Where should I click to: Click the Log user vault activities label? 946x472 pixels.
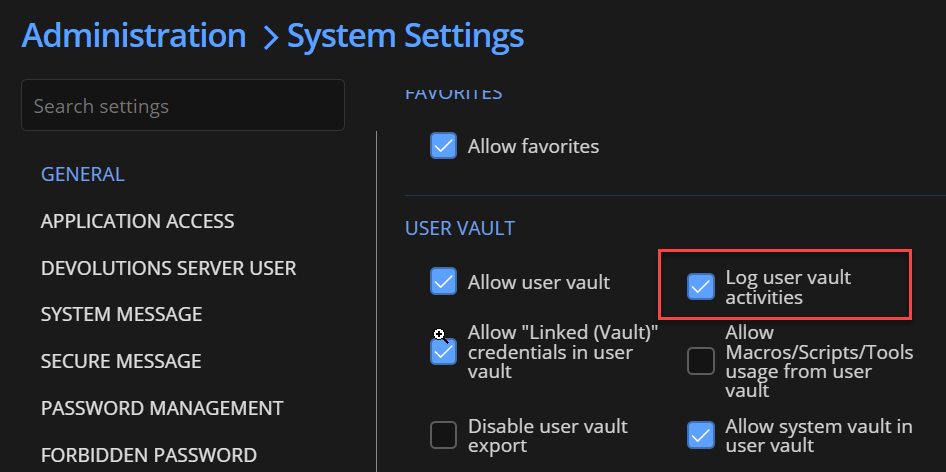tap(788, 287)
